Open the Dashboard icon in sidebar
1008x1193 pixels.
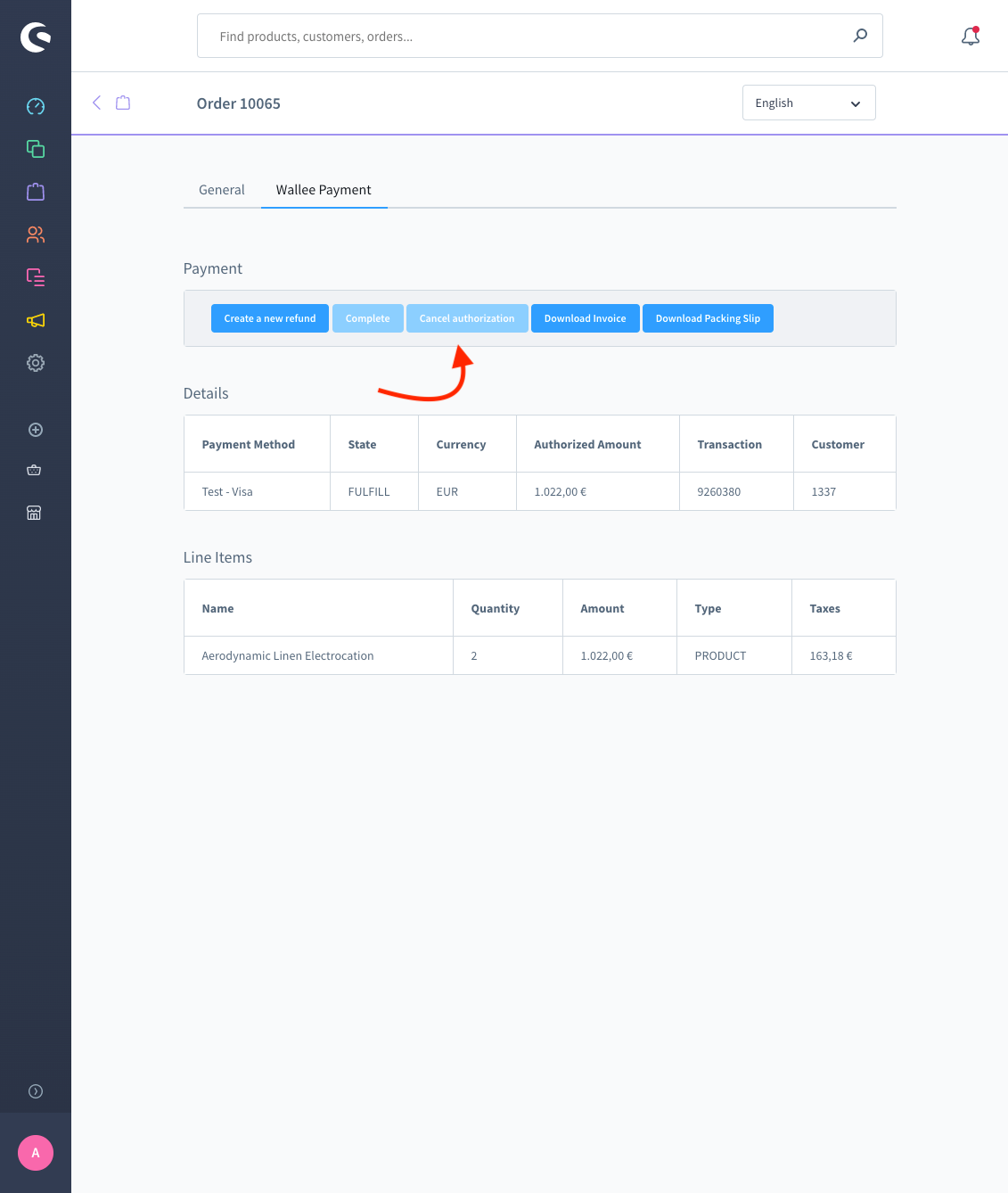(36, 106)
